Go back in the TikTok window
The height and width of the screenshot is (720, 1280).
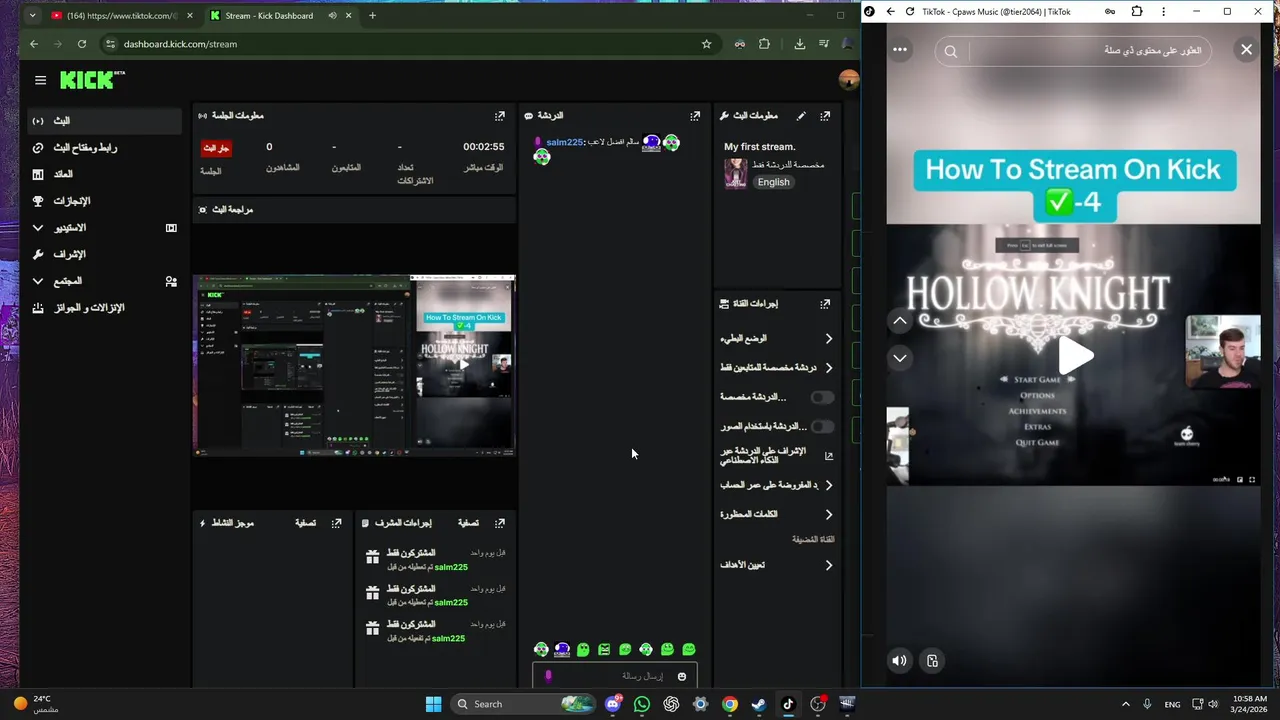890,12
